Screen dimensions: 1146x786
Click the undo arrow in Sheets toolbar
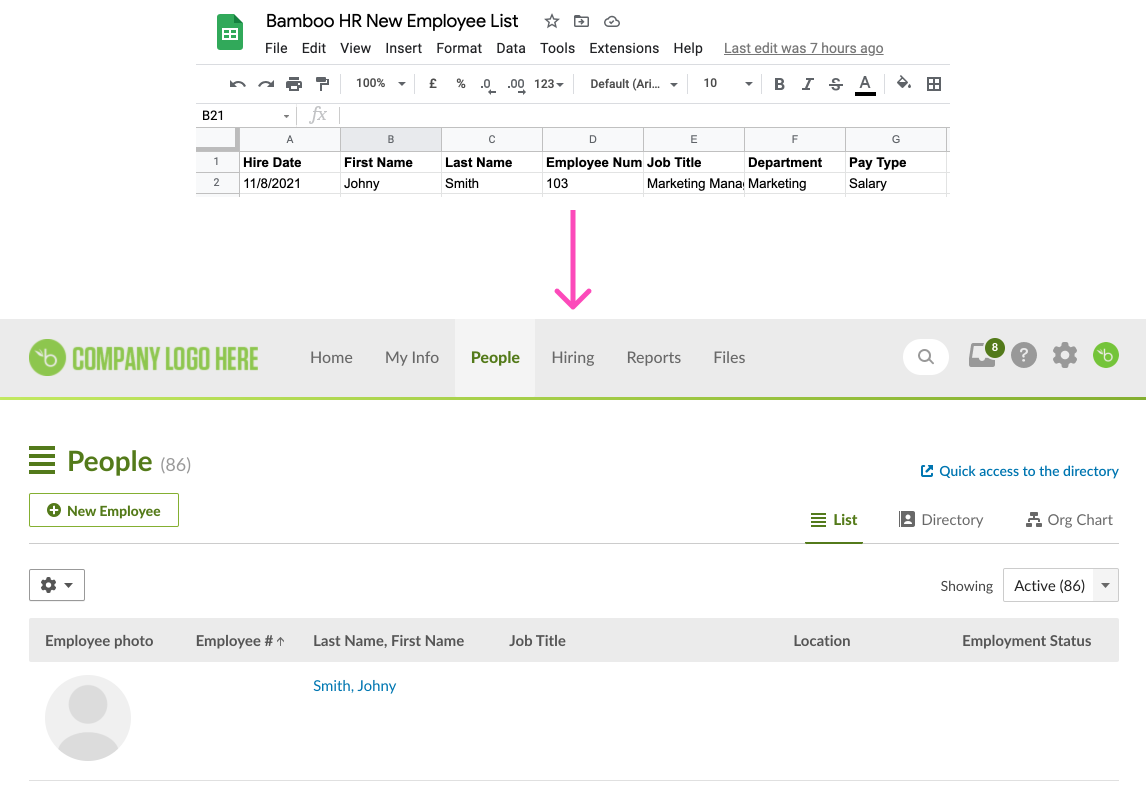pyautogui.click(x=237, y=84)
